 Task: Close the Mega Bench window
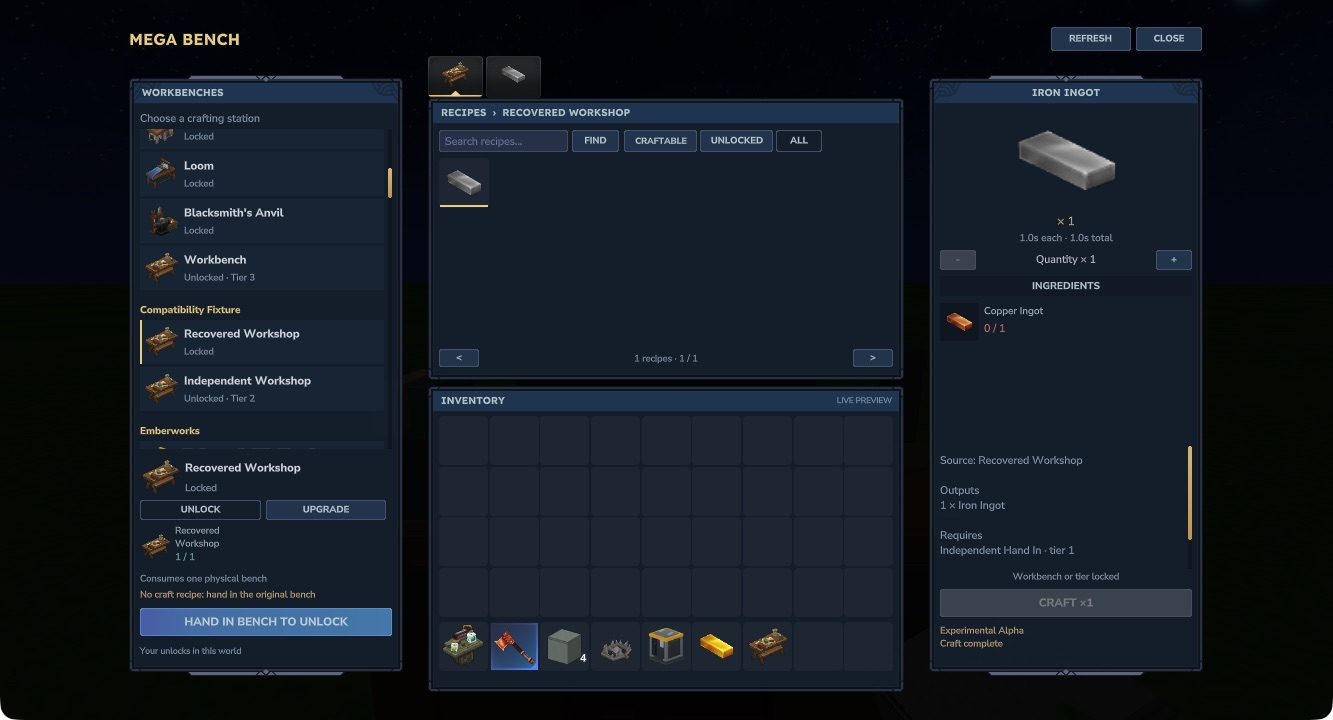point(1169,39)
